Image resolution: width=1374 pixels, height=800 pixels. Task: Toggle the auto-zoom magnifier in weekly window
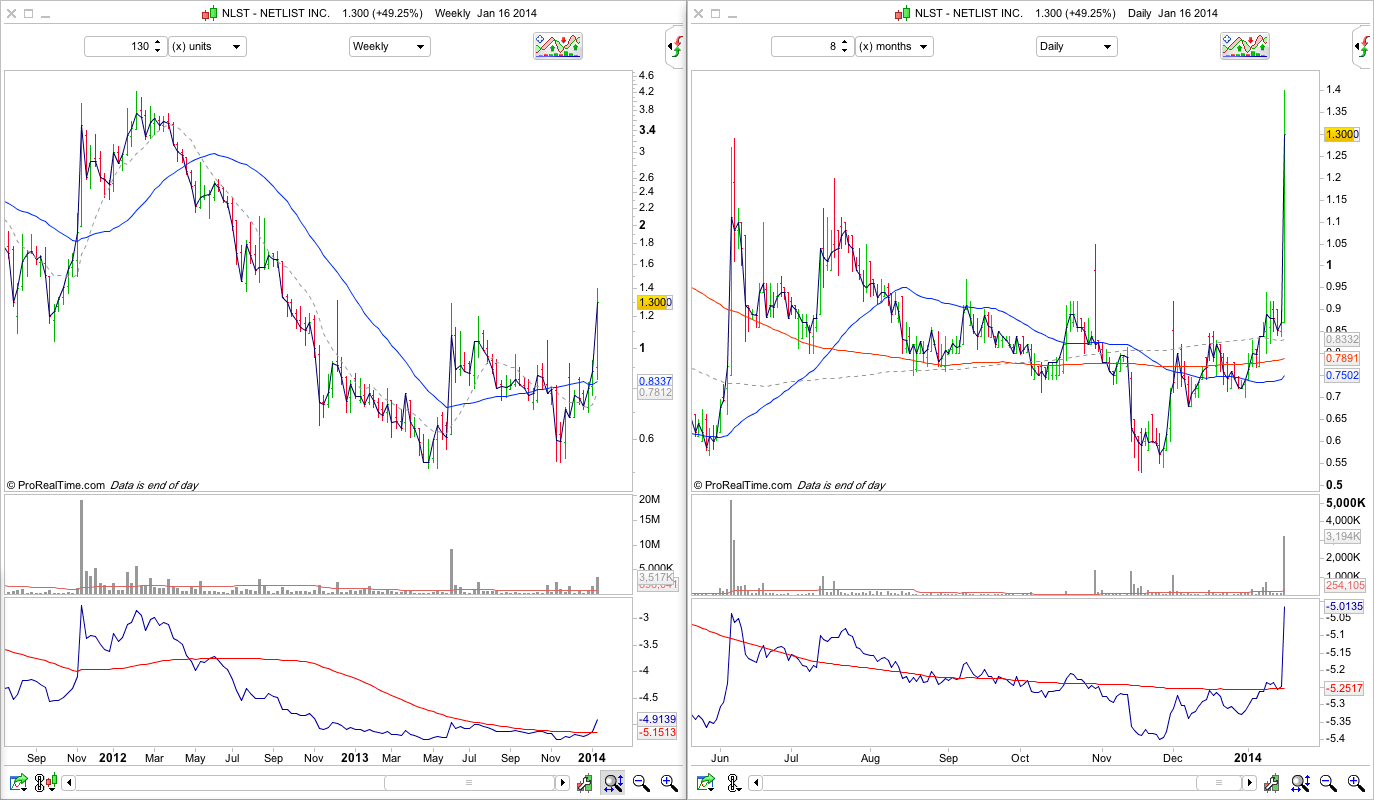point(613,783)
